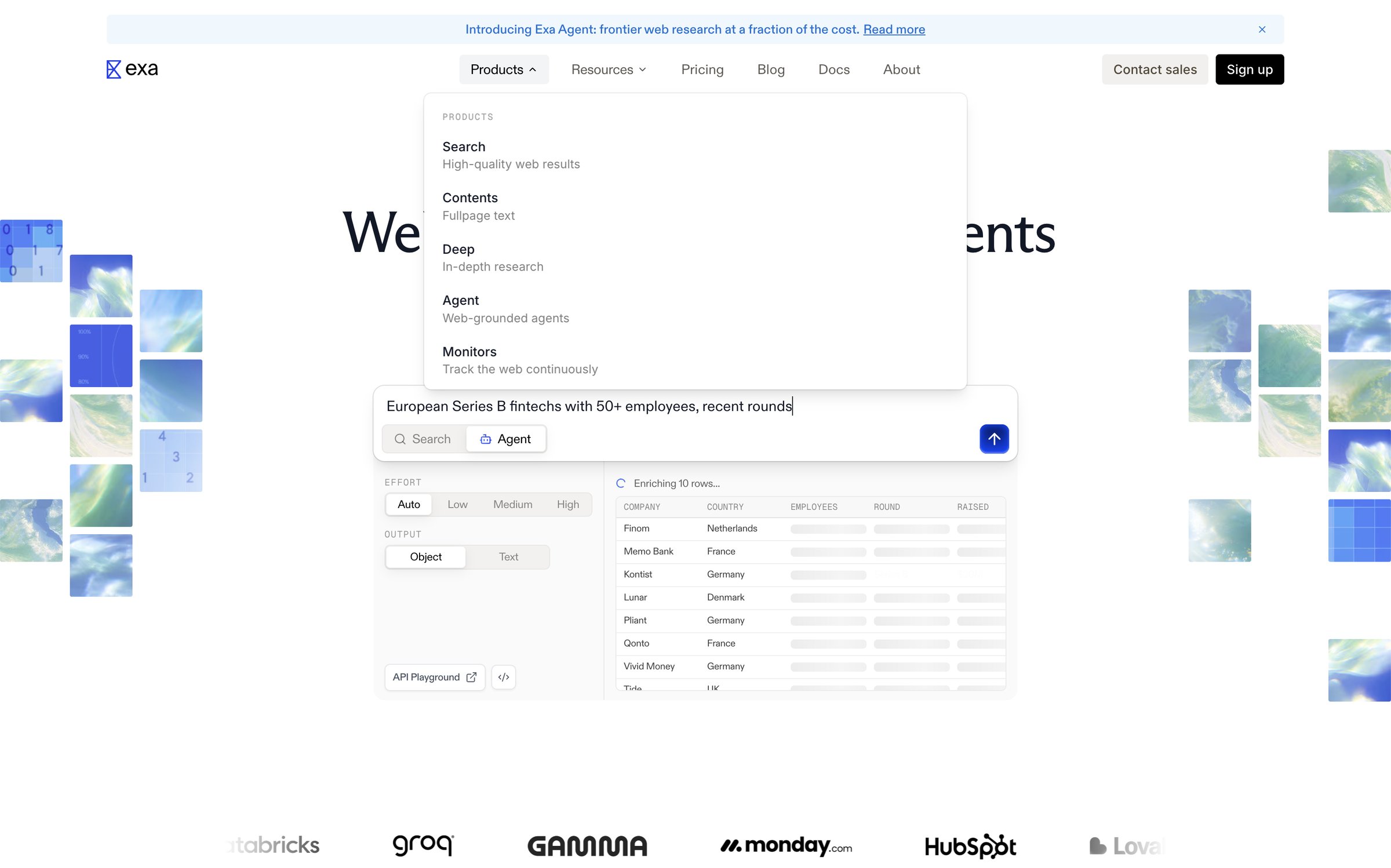Click the Netherlands country cell
1391x868 pixels.
click(x=732, y=528)
